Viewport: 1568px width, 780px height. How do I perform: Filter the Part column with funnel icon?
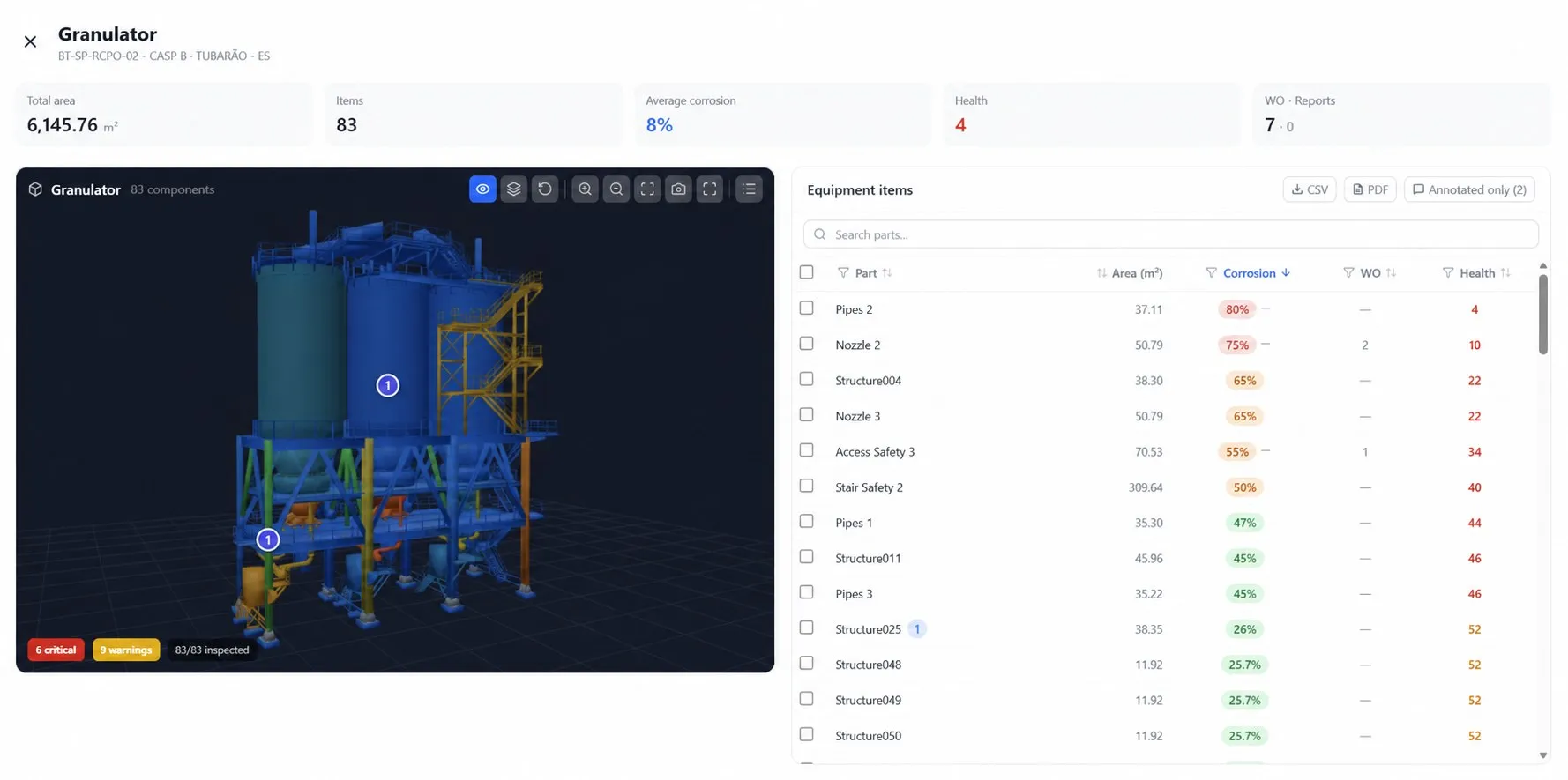pos(843,273)
